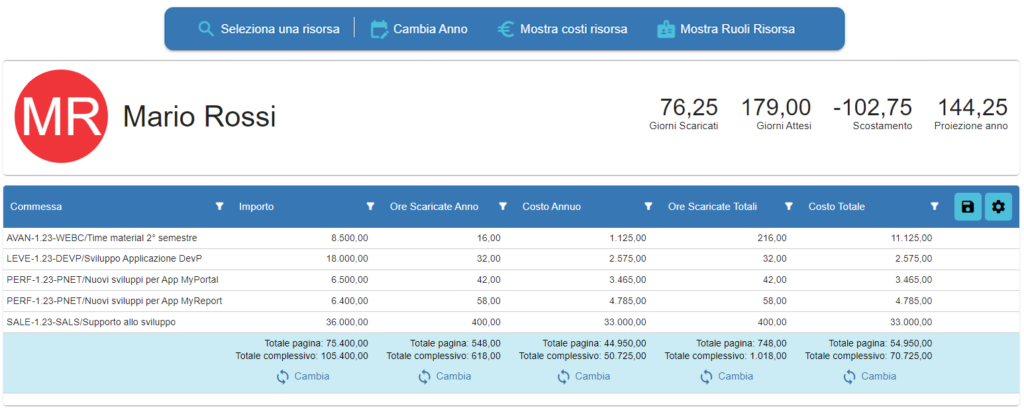Click the refresh icon under Costo Totale totals

(849, 377)
